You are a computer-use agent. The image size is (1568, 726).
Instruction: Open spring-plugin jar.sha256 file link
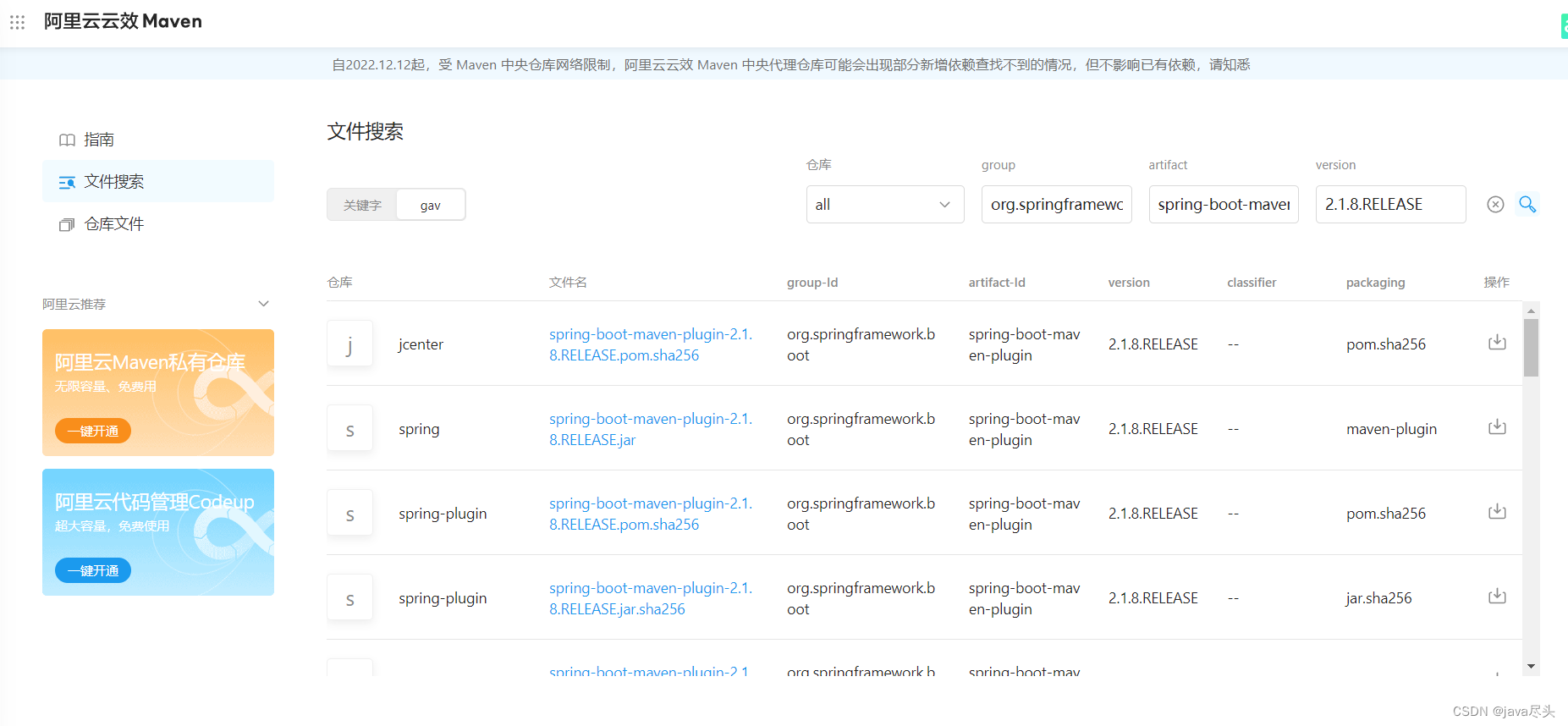pos(651,598)
